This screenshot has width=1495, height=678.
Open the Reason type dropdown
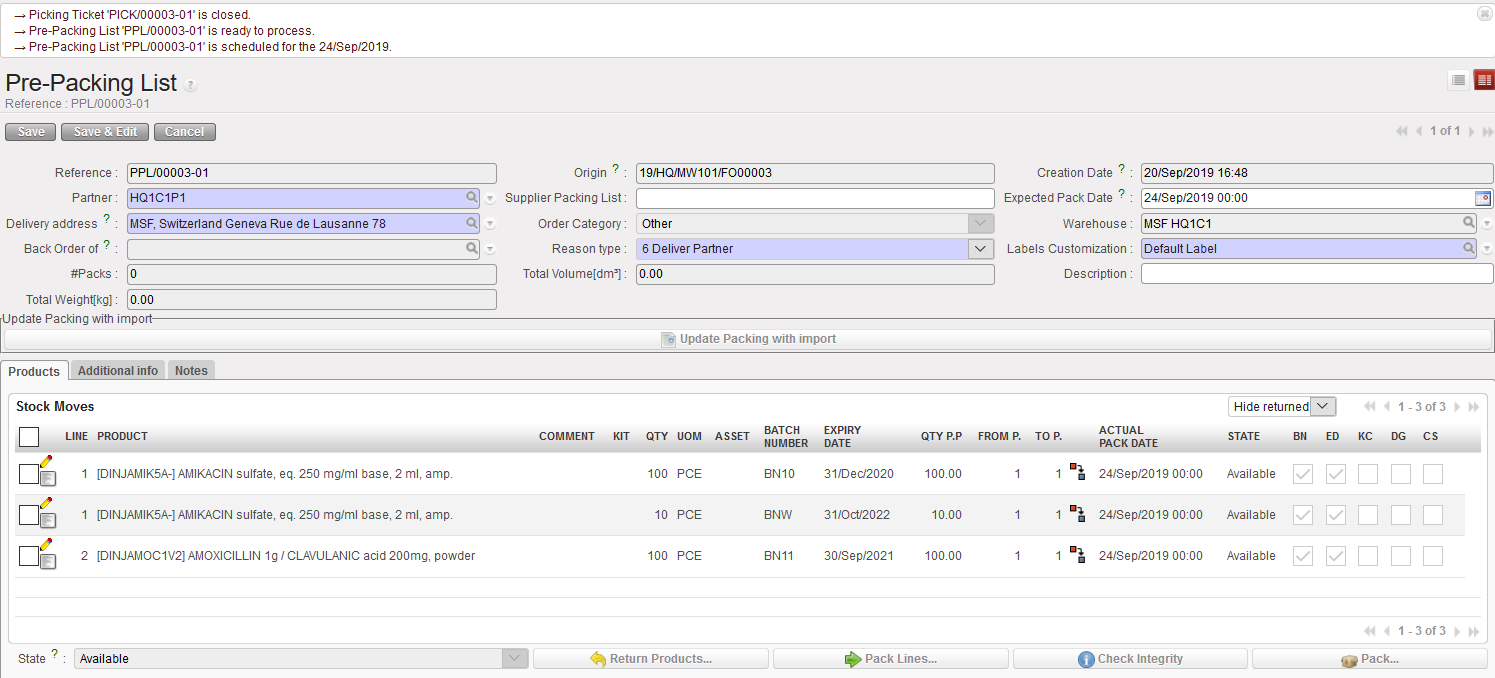point(981,249)
